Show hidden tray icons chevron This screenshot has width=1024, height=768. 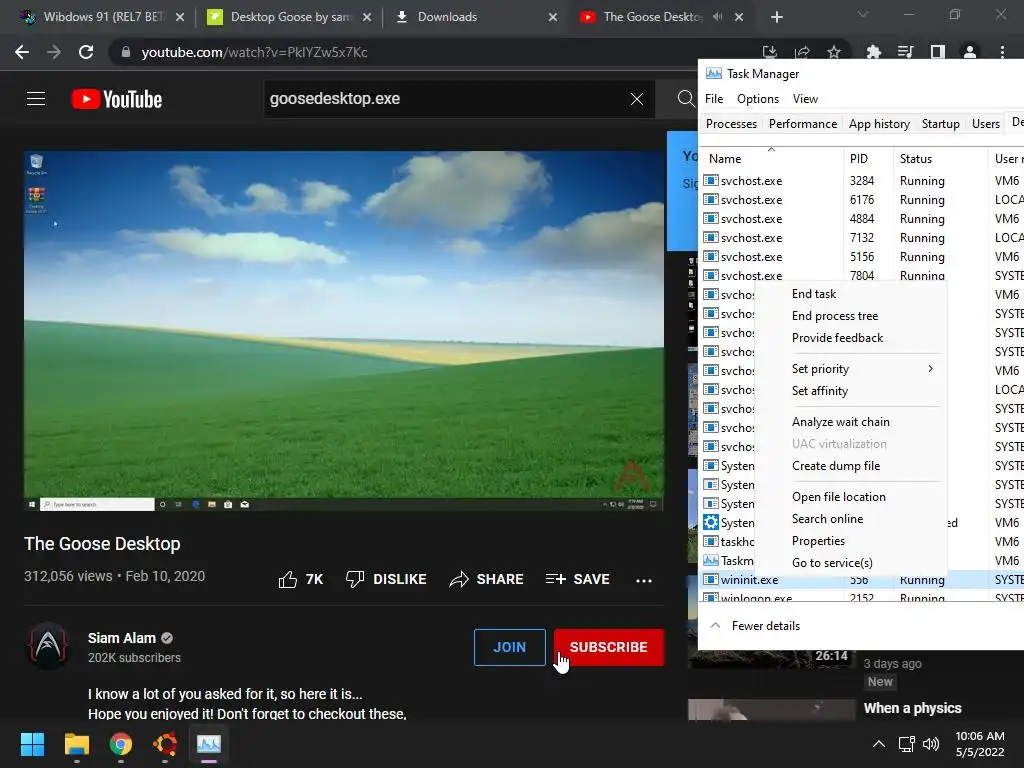coord(879,744)
